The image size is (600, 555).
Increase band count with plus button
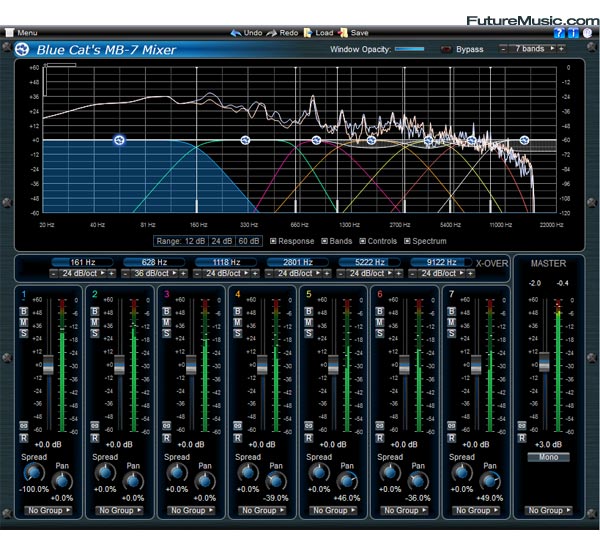point(561,49)
